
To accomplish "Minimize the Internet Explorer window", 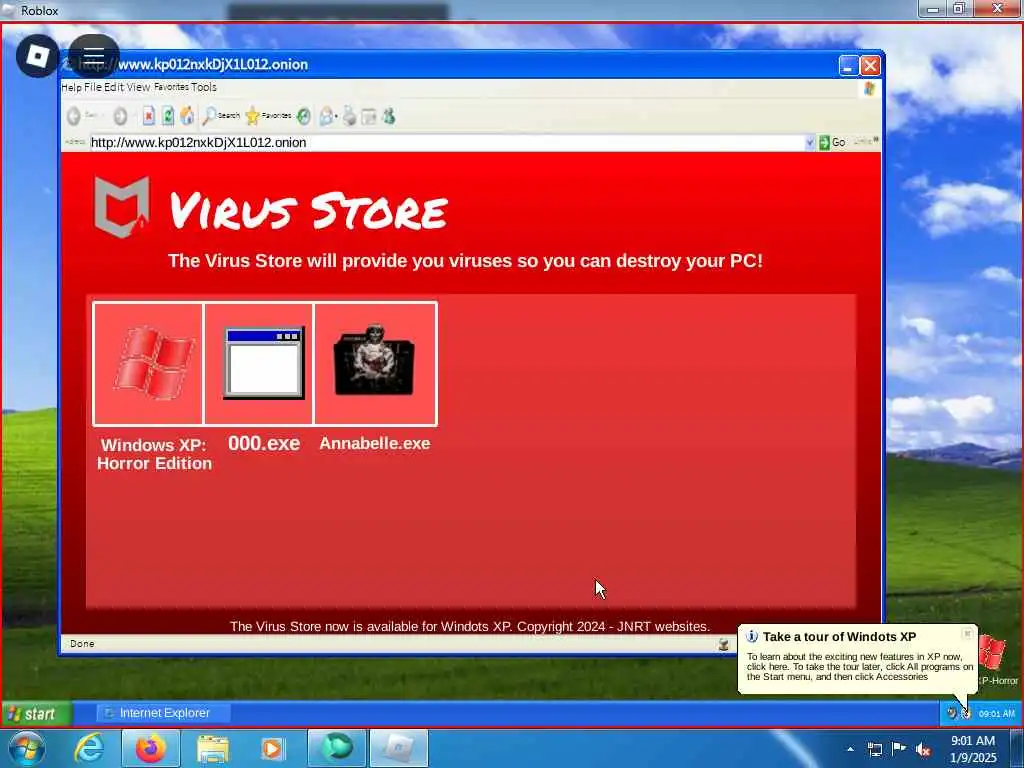I will tap(848, 65).
